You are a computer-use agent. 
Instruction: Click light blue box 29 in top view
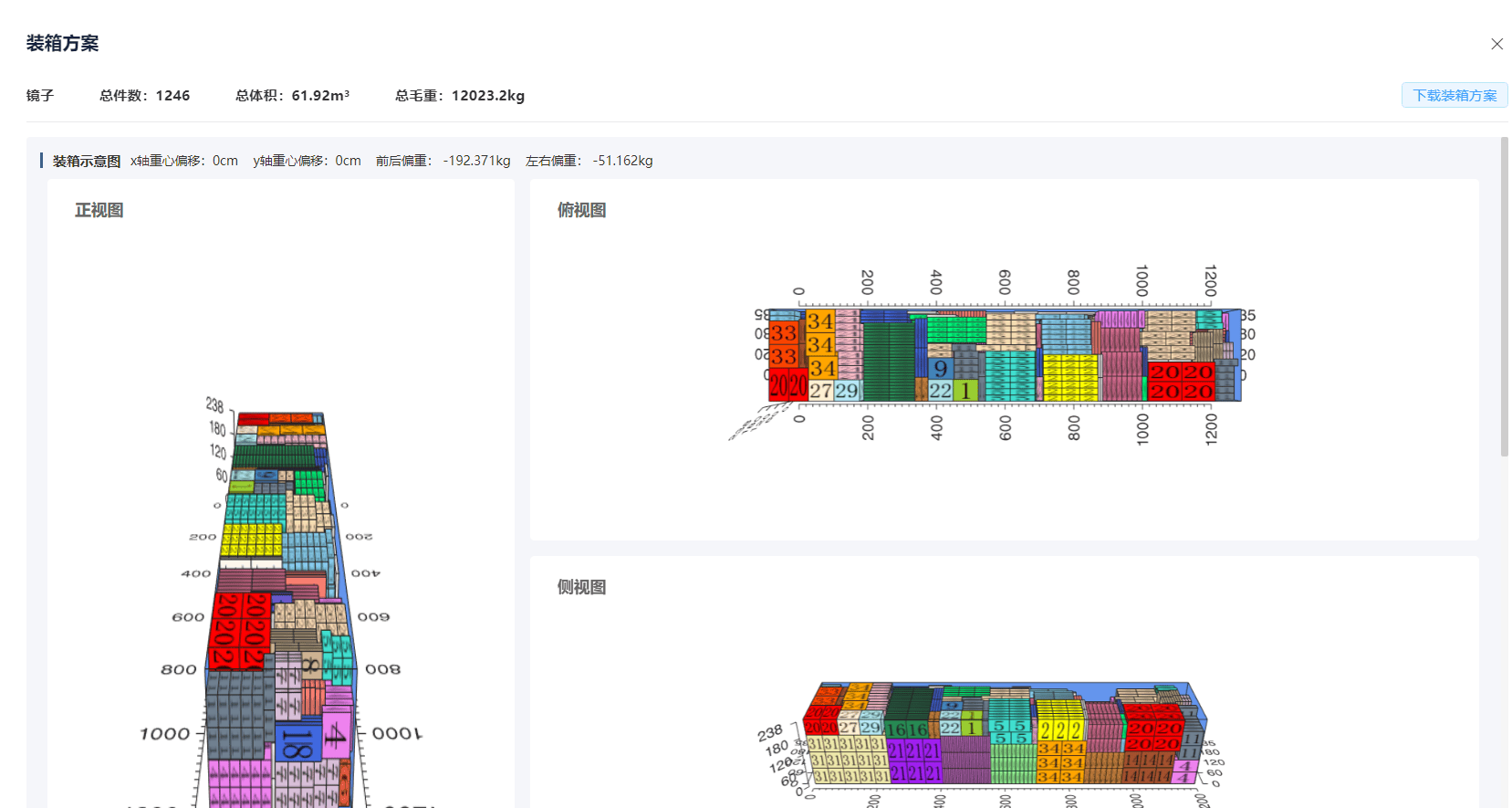click(x=847, y=391)
